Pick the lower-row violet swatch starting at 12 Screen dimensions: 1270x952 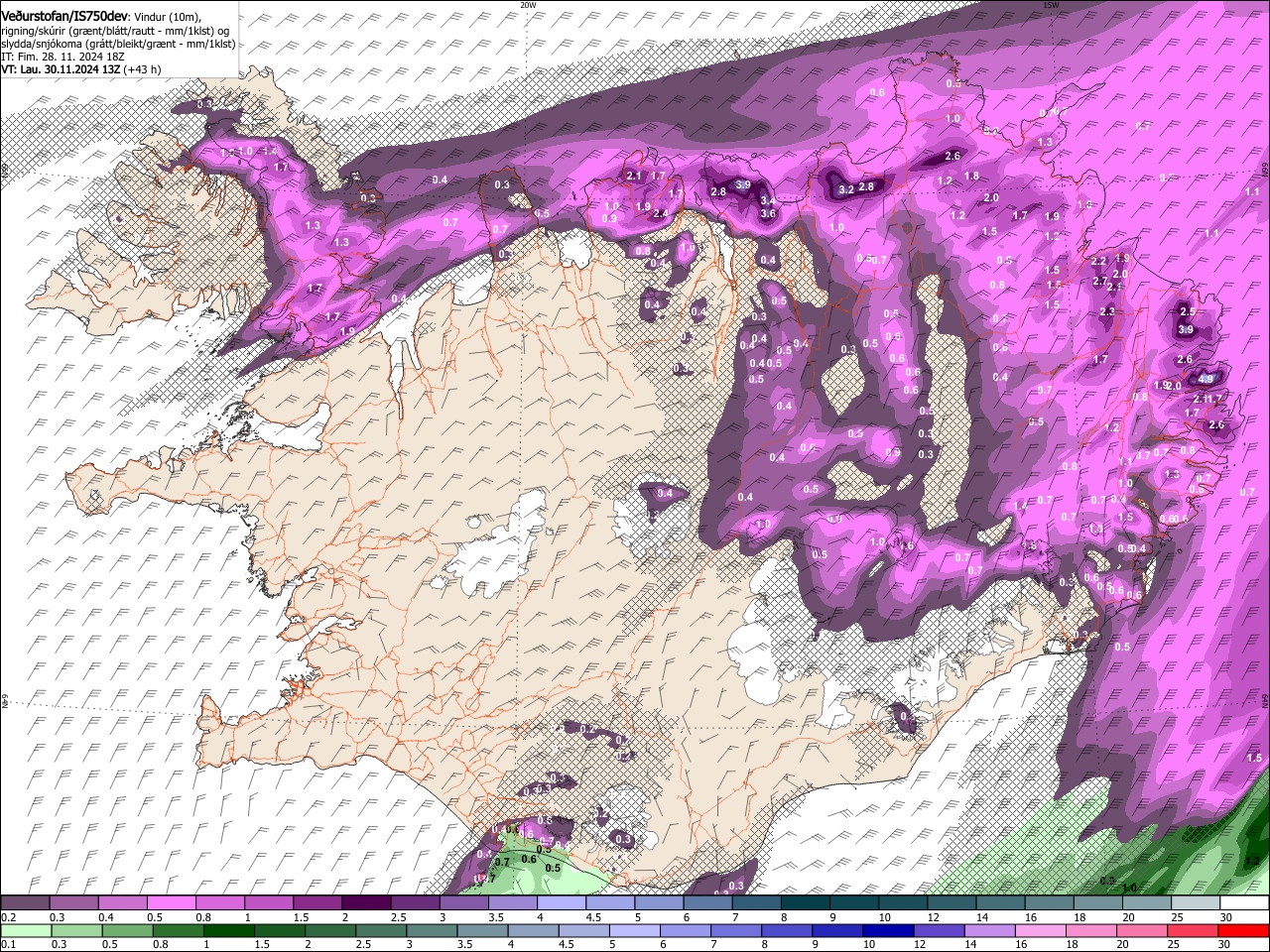tap(939, 931)
